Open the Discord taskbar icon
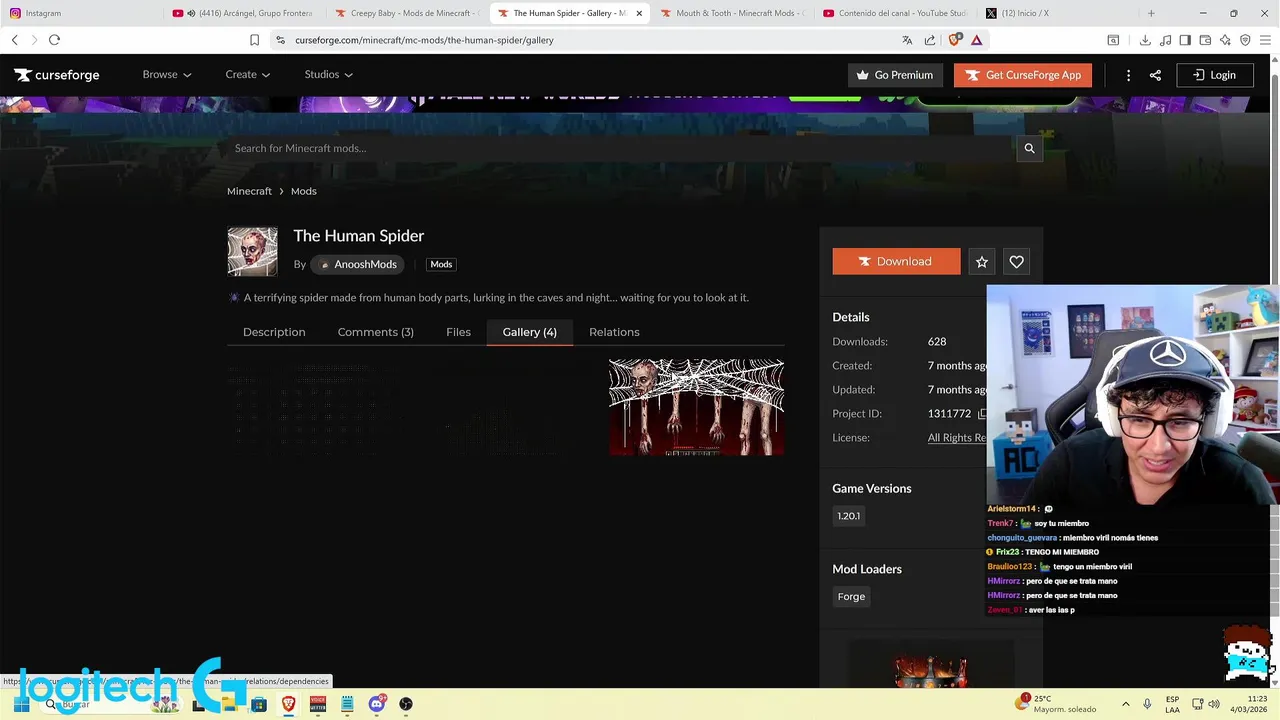Viewport: 1280px width, 720px height. (377, 704)
